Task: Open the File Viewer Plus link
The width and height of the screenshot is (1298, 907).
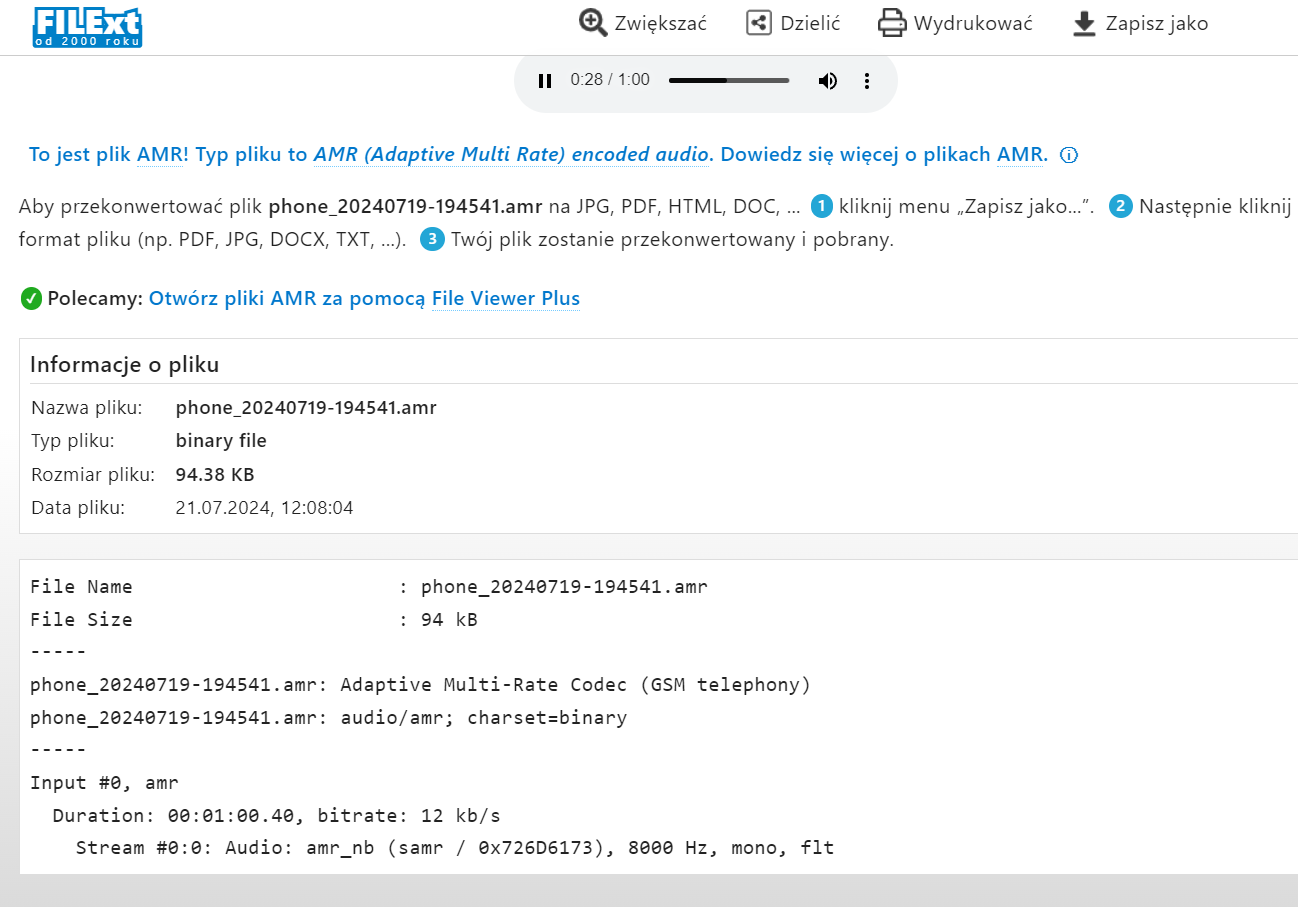Action: [x=506, y=298]
